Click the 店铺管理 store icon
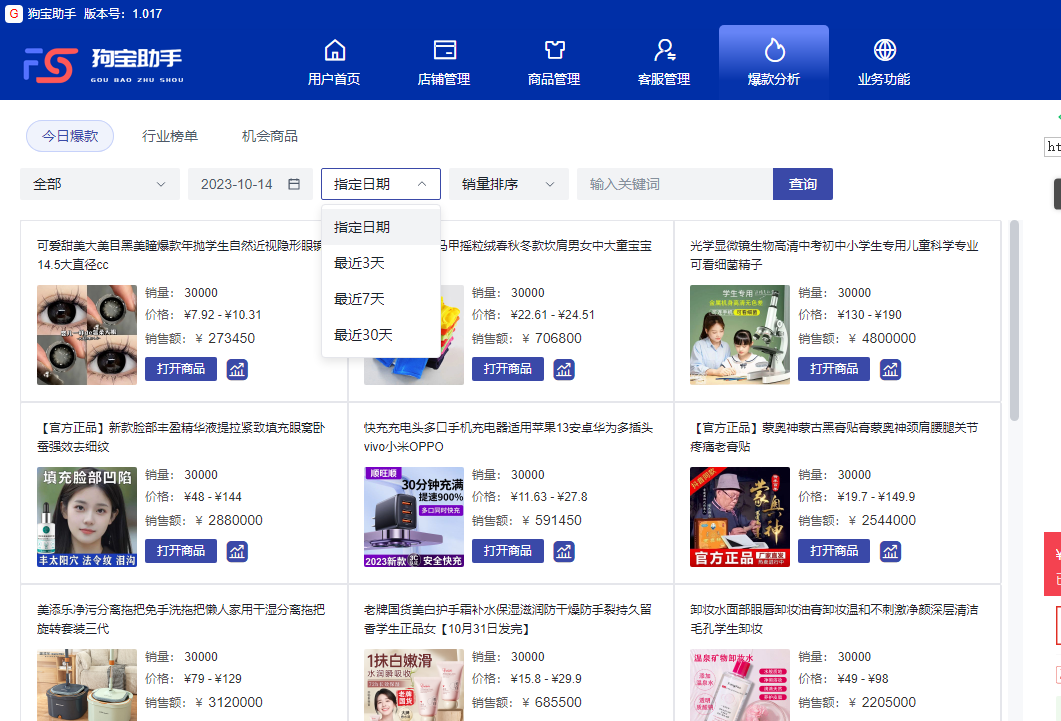This screenshot has width=1061, height=721. [x=445, y=50]
